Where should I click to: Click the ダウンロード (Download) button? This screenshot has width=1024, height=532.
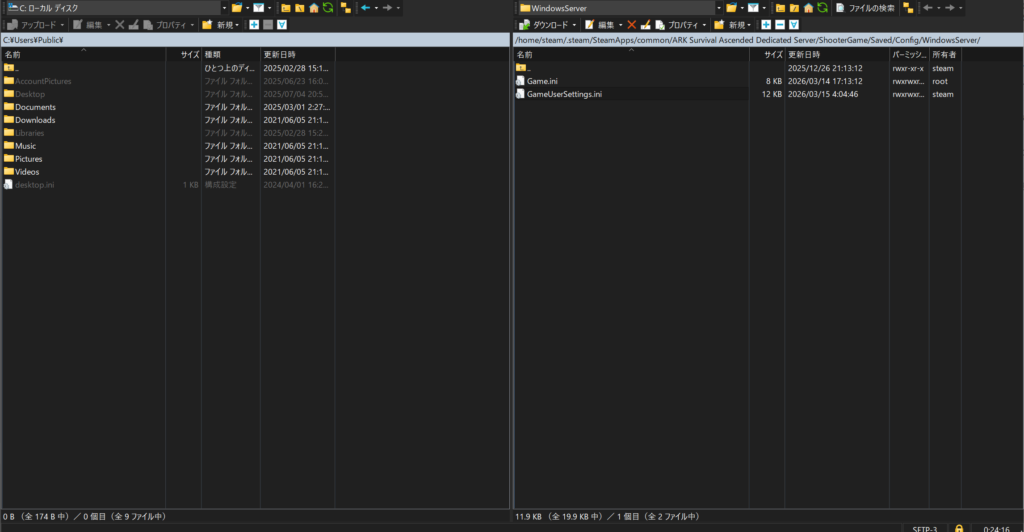(x=544, y=24)
